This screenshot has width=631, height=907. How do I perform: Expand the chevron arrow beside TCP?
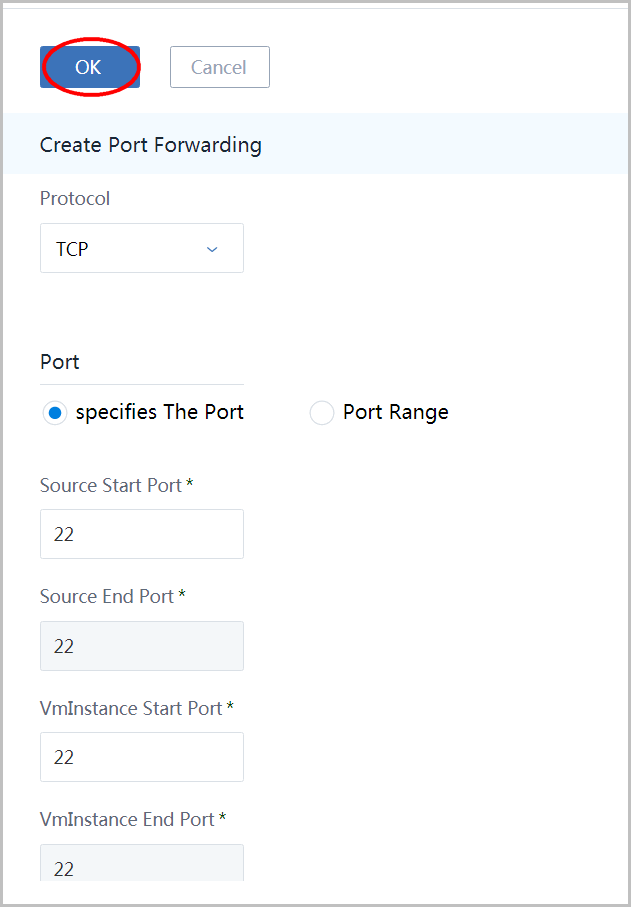[212, 249]
